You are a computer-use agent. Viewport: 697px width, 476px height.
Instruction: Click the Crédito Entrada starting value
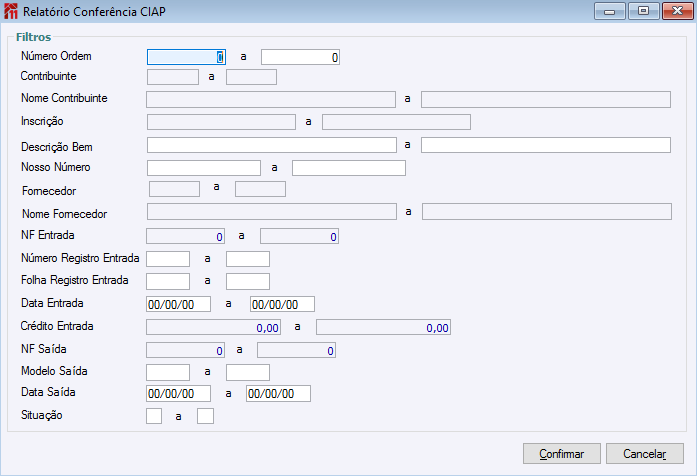(213, 327)
